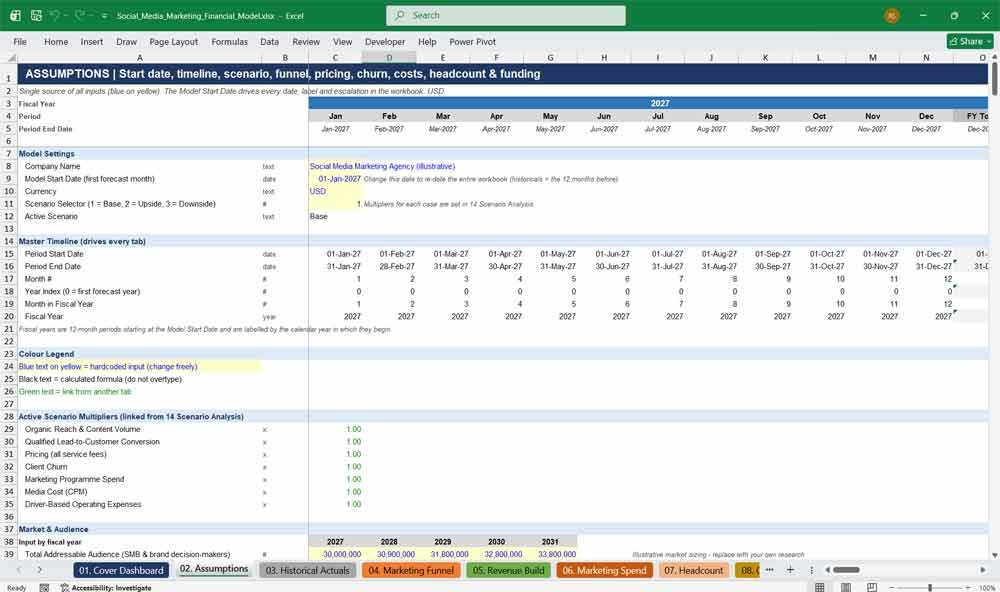Click into the Search box
Image resolution: width=1000 pixels, height=592 pixels.
[506, 15]
